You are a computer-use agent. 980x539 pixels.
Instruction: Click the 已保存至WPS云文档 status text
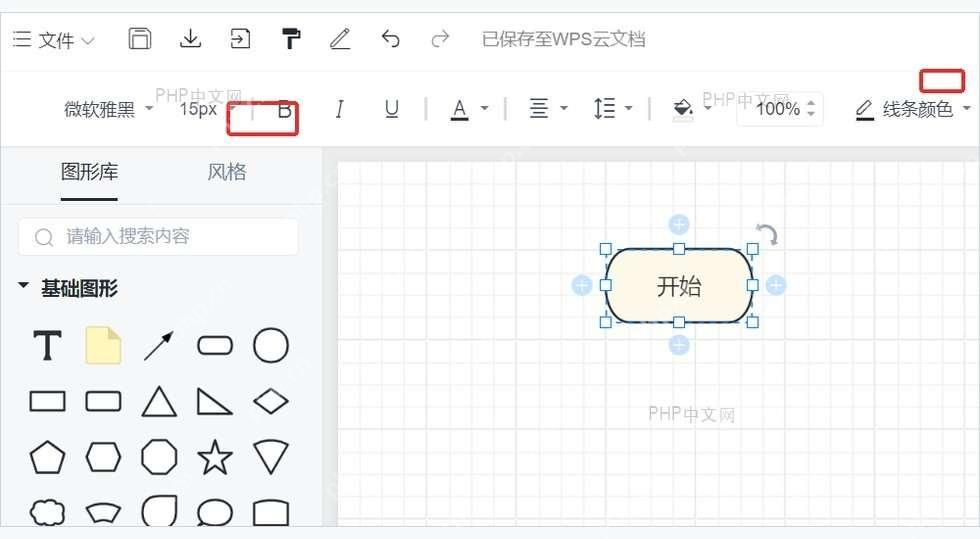click(x=564, y=39)
